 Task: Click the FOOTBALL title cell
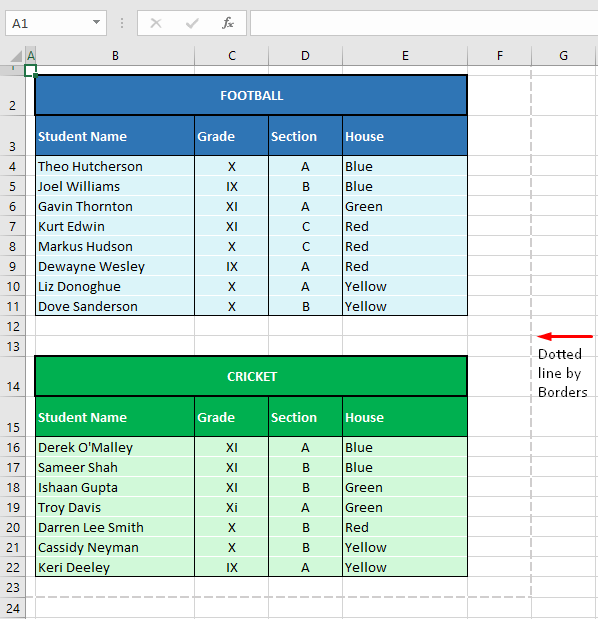[x=251, y=95]
